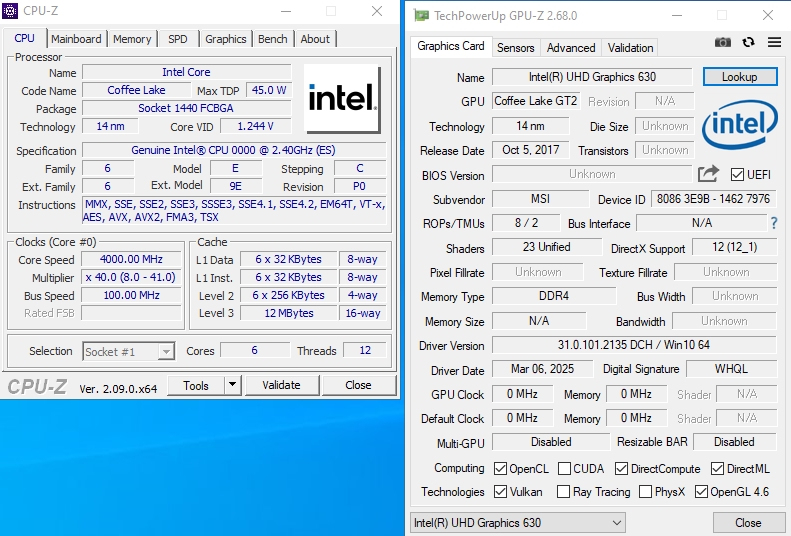Screen dimensions: 791x536
Task: Click the Core VID value 1.244 V
Action: click(256, 126)
